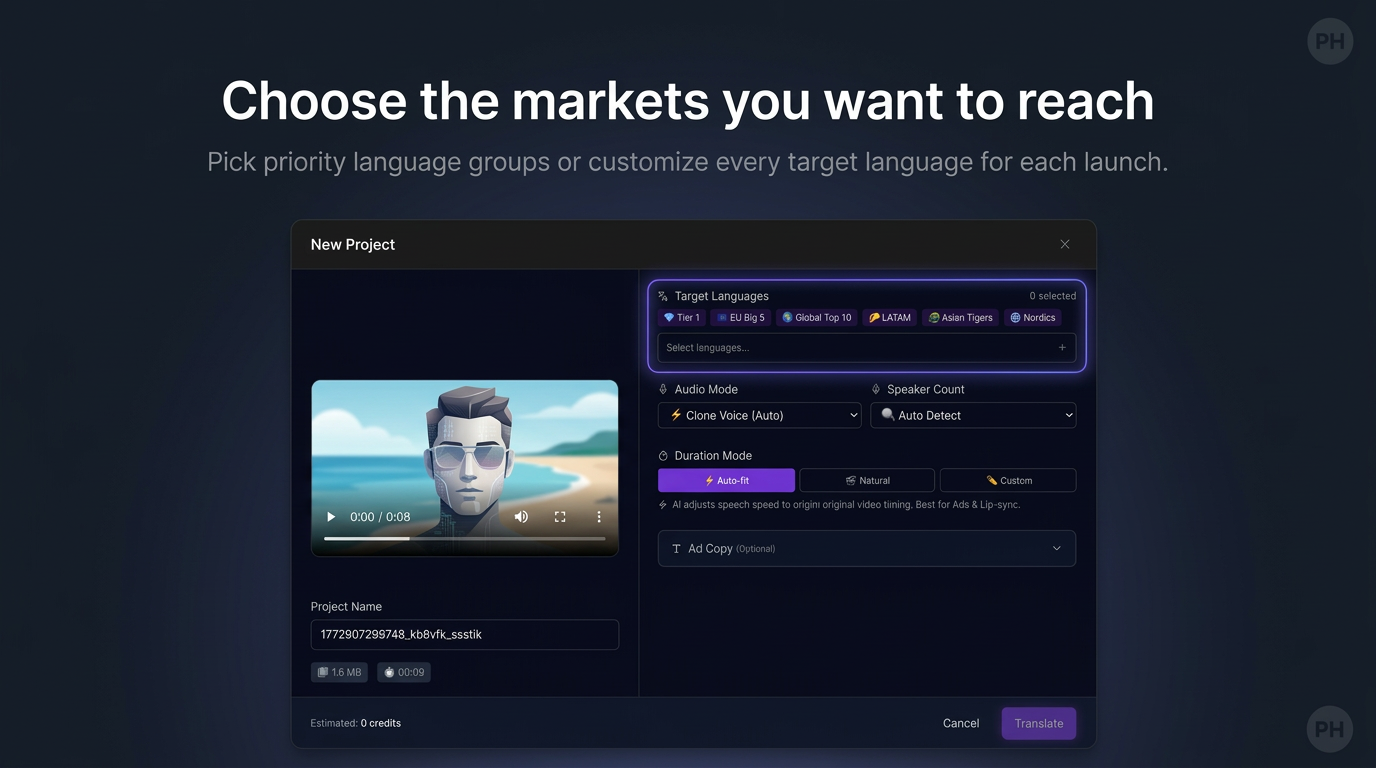Enter fullscreen on the video preview

pyautogui.click(x=560, y=517)
